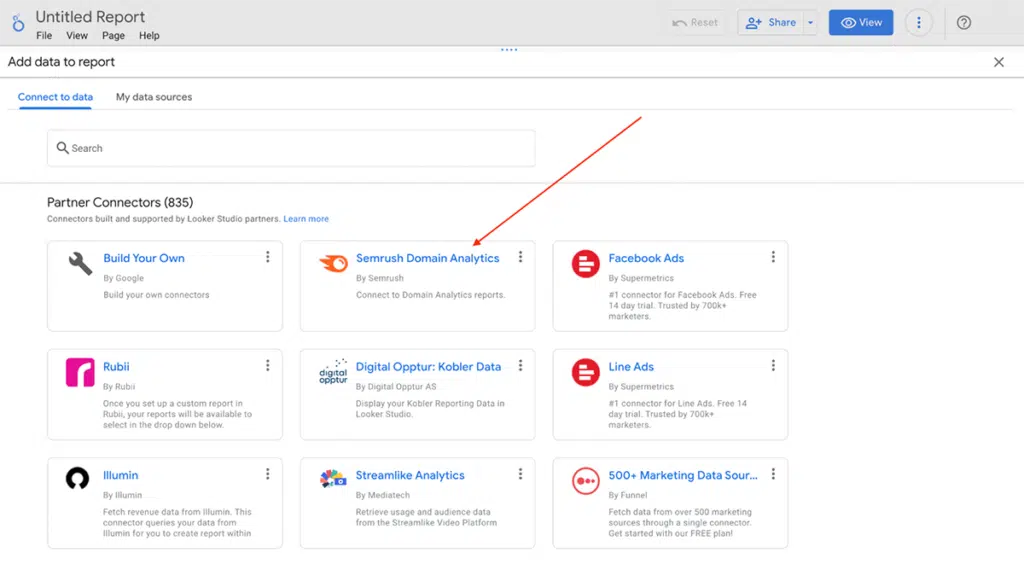This screenshot has width=1024, height=564.
Task: Click the panel drag handle dots below header
Action: coord(509,50)
